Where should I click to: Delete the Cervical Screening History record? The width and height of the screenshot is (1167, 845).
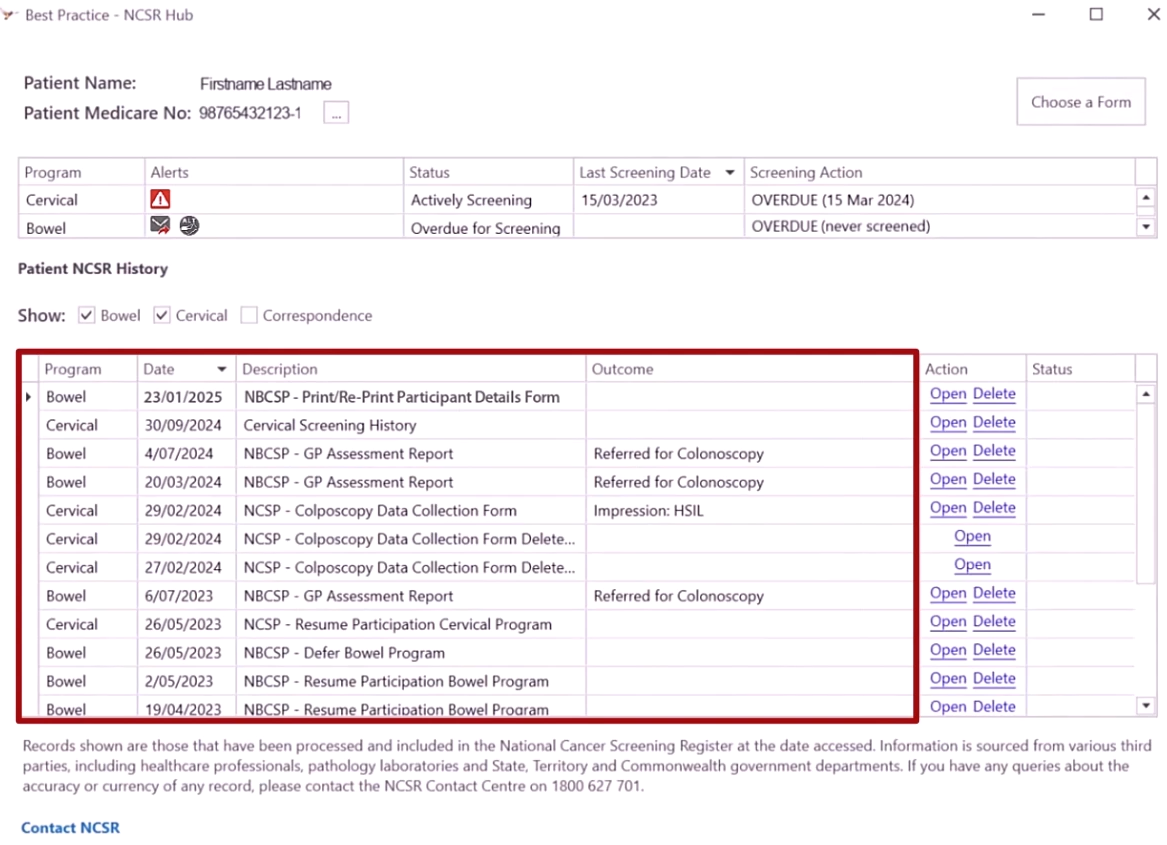point(994,422)
